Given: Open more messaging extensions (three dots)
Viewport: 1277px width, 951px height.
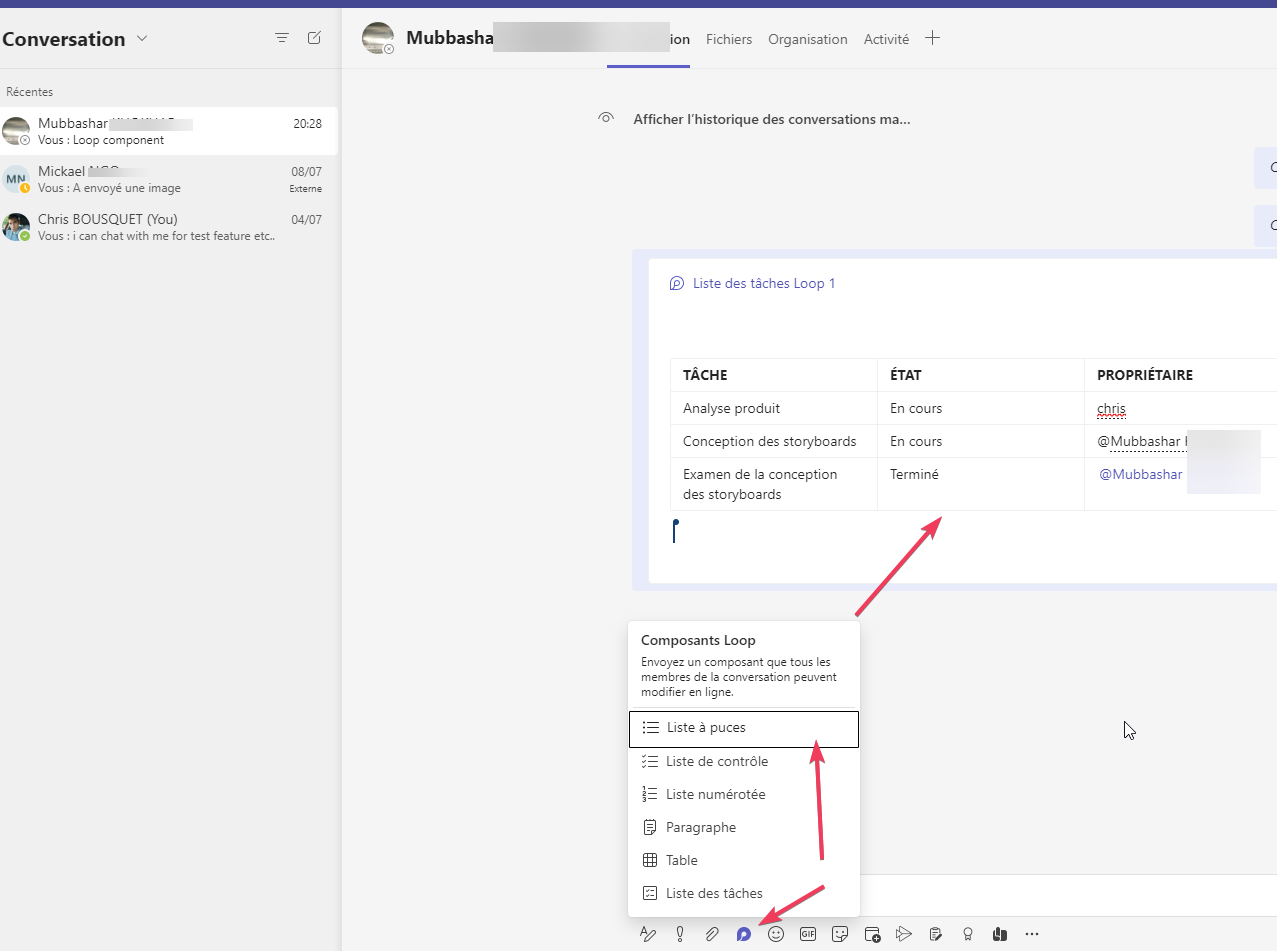Looking at the screenshot, I should pyautogui.click(x=1032, y=934).
